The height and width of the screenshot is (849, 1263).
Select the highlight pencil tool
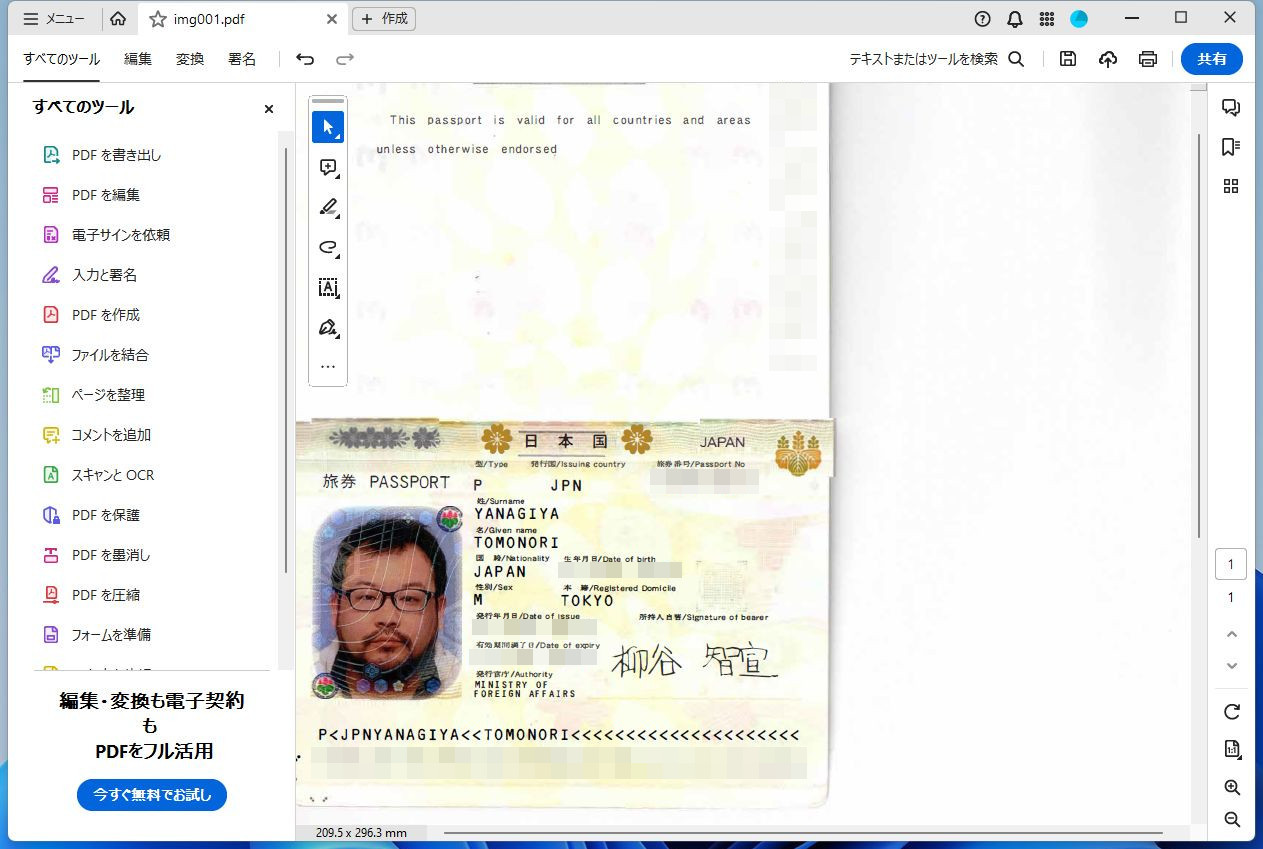pyautogui.click(x=328, y=207)
